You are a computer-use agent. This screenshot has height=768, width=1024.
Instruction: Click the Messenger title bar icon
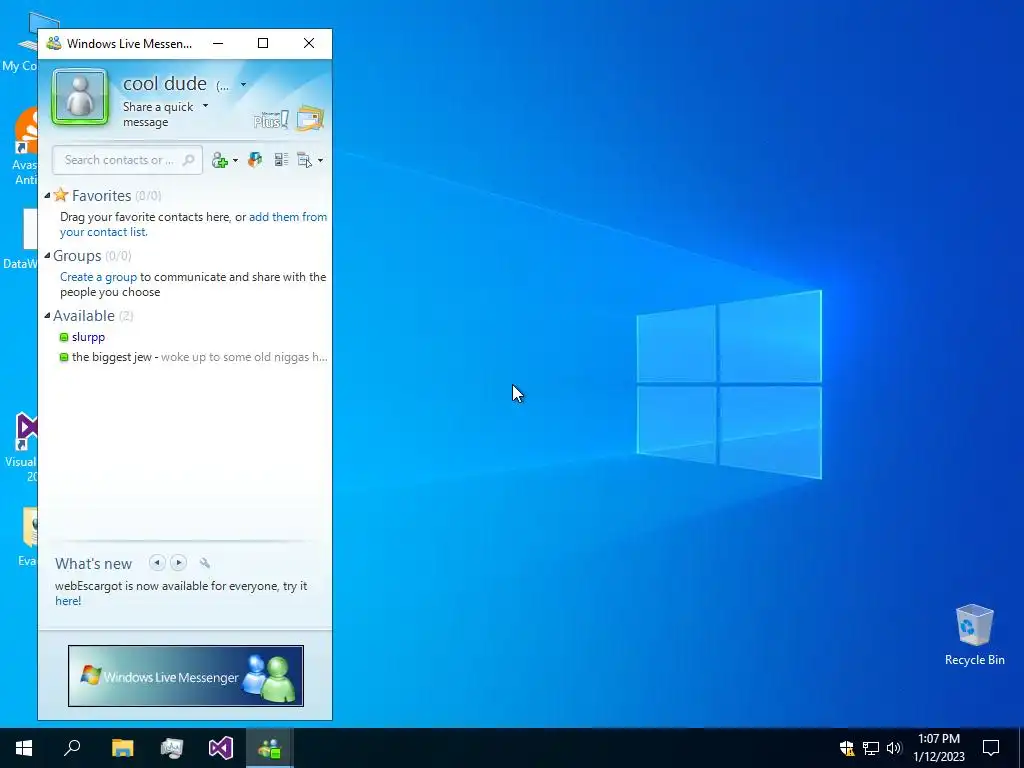(x=54, y=43)
